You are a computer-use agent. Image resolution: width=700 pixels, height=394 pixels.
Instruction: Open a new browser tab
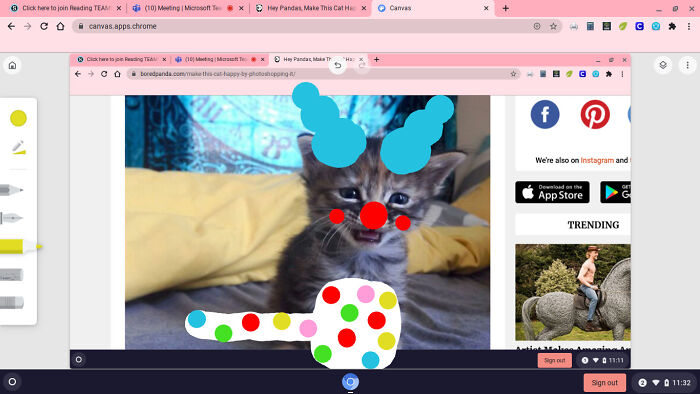(x=505, y=8)
